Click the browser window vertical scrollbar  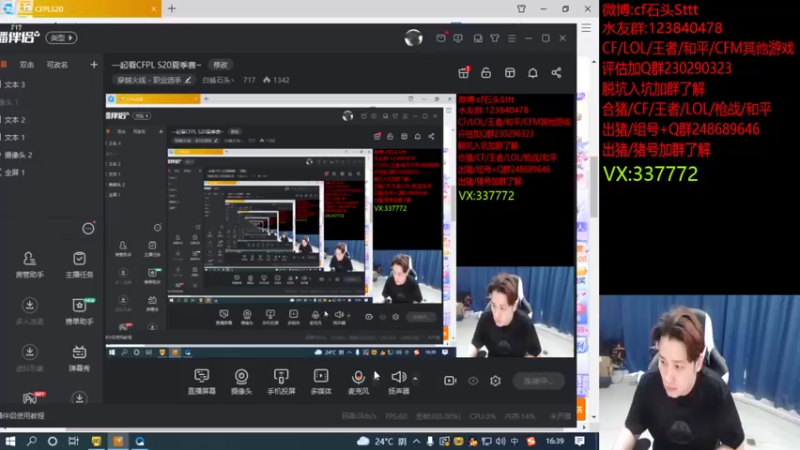[x=594, y=186]
